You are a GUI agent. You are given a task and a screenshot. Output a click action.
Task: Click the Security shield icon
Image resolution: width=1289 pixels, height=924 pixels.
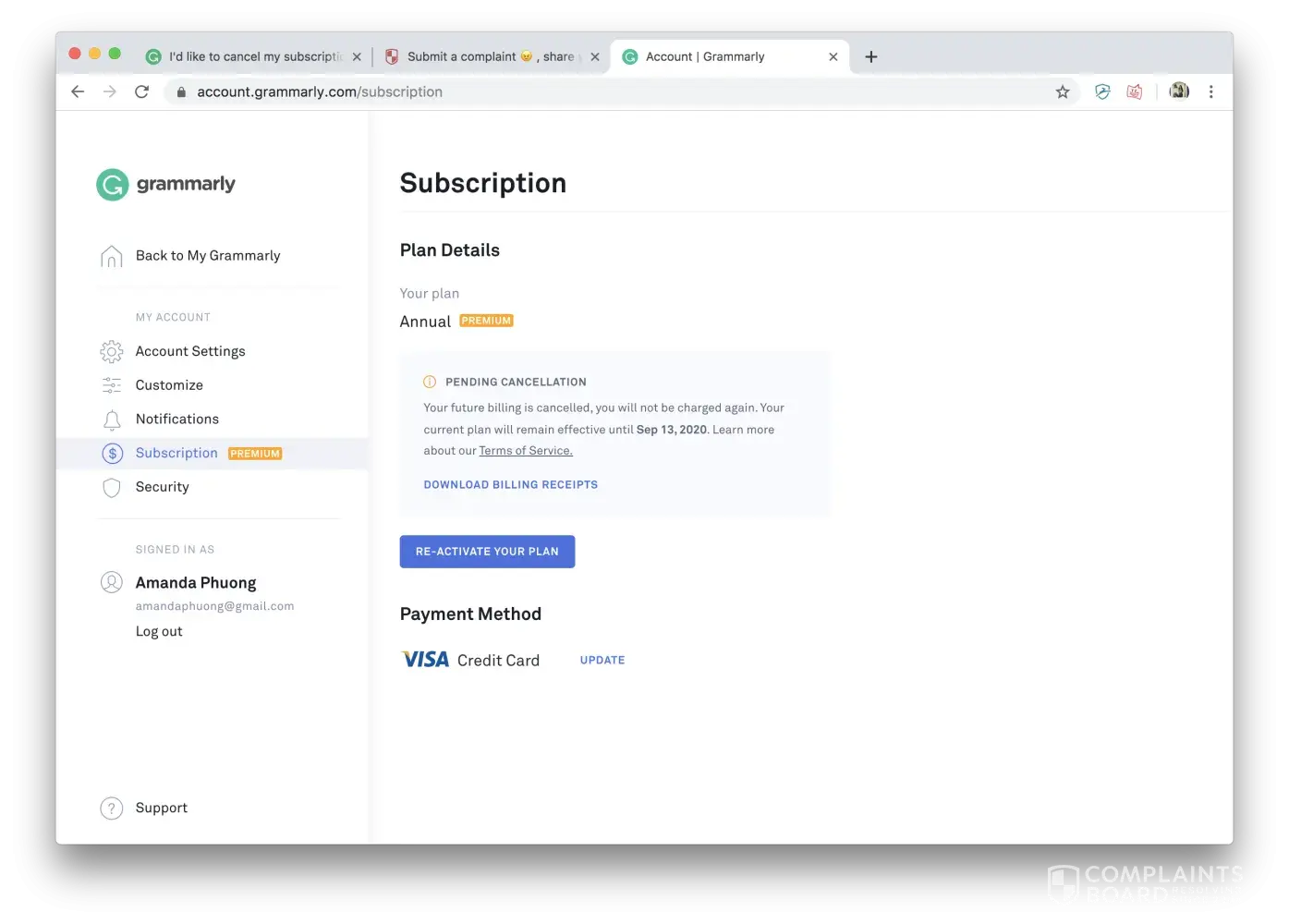tap(112, 487)
